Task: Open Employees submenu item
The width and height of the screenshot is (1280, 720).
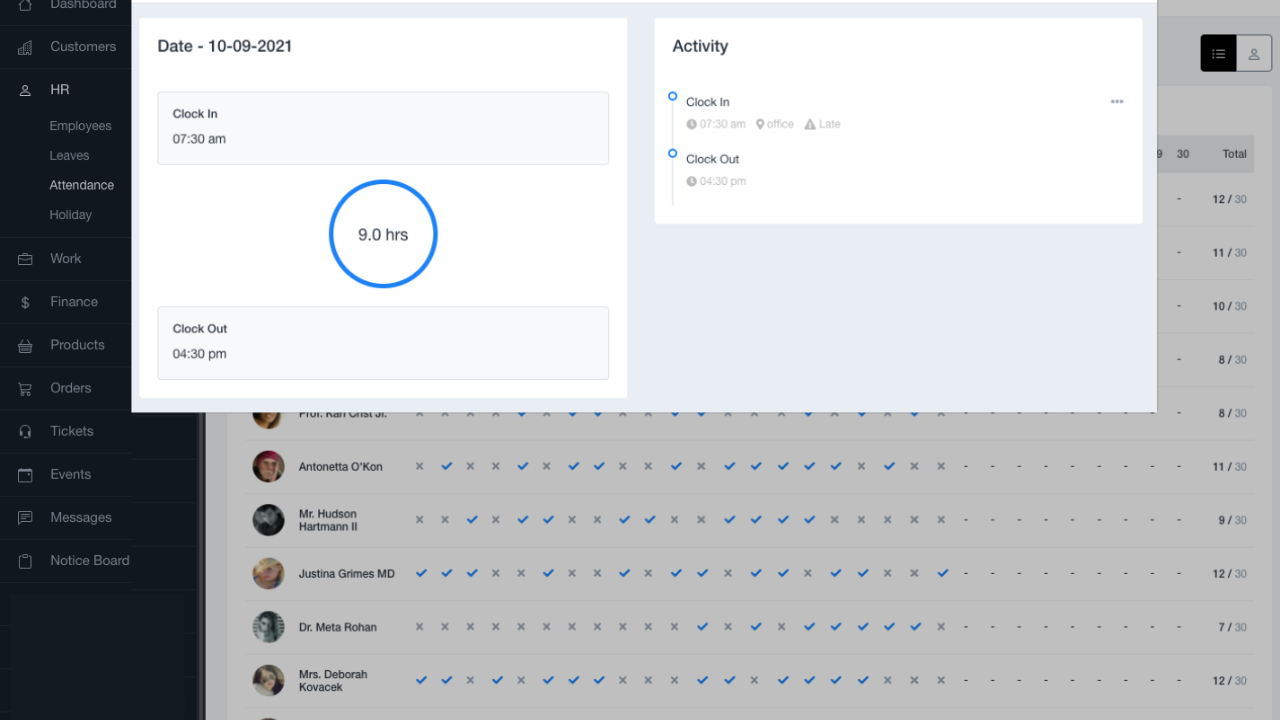Action: coord(81,126)
